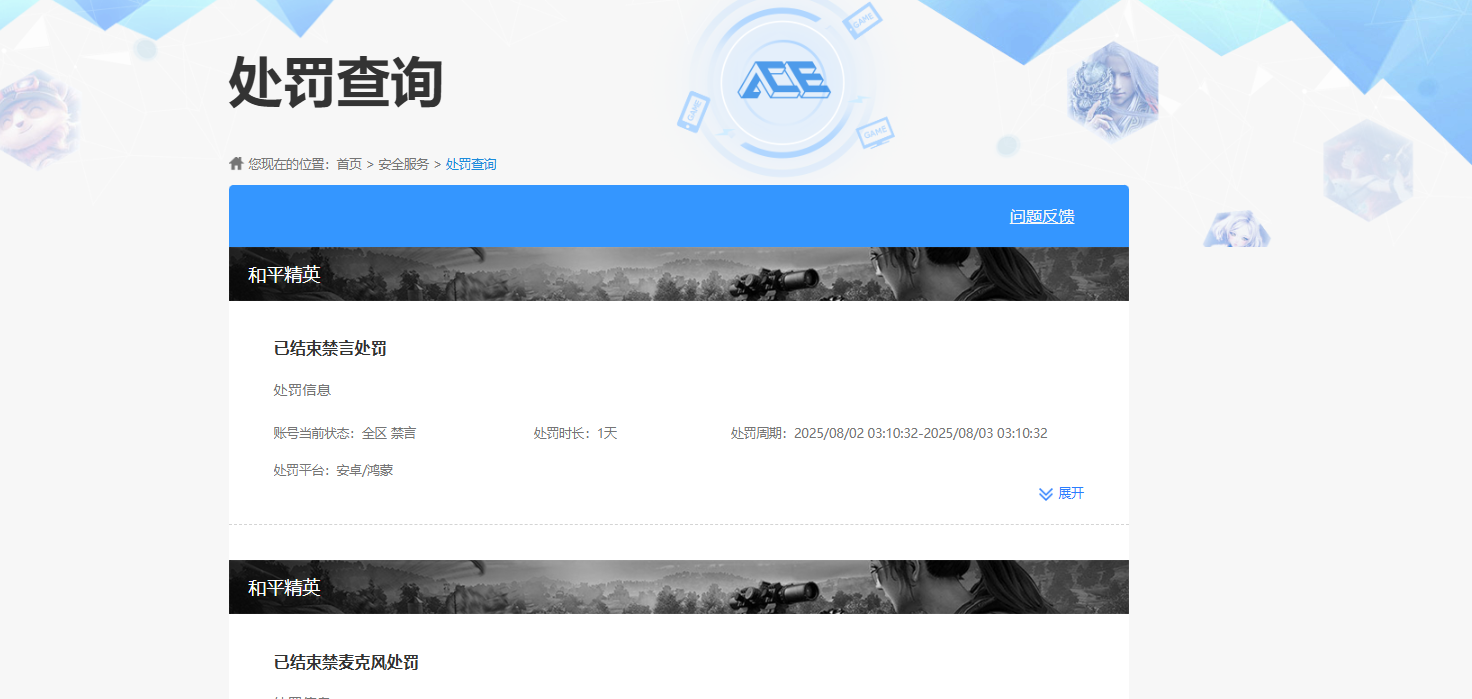This screenshot has width=1472, height=699.
Task: Click the Teemo character image at the left edge
Action: click(x=37, y=115)
